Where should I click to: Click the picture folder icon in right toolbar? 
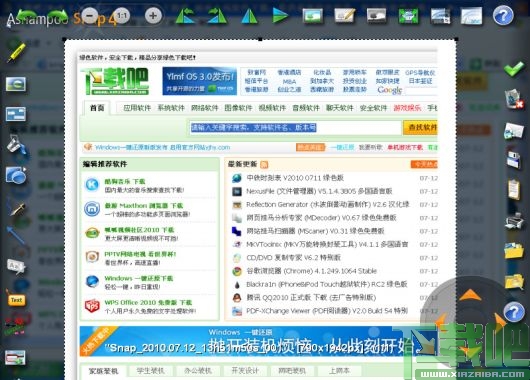[514, 251]
